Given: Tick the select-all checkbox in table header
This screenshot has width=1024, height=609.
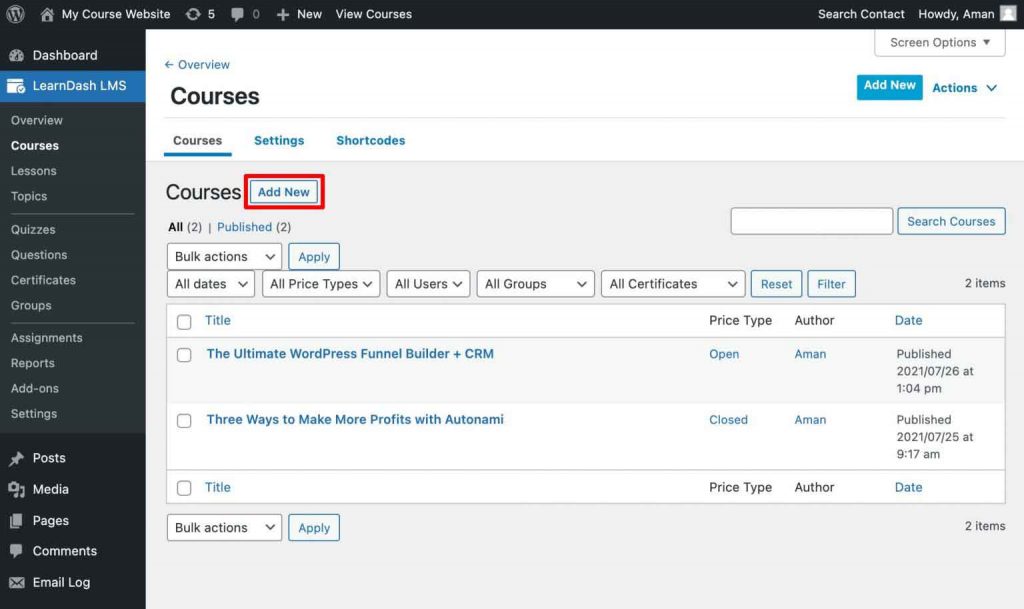Looking at the screenshot, I should 184,322.
